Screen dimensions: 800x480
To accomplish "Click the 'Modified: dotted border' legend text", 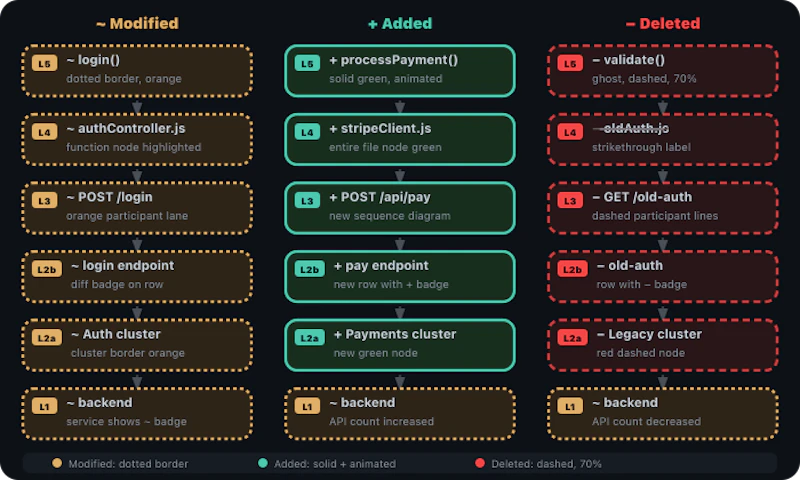I will pos(128,464).
